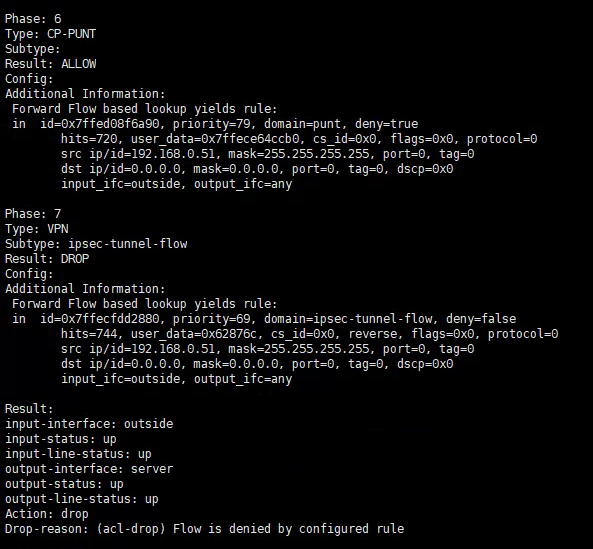Click the Result: DROP line
The image size is (593, 549).
(x=47, y=259)
